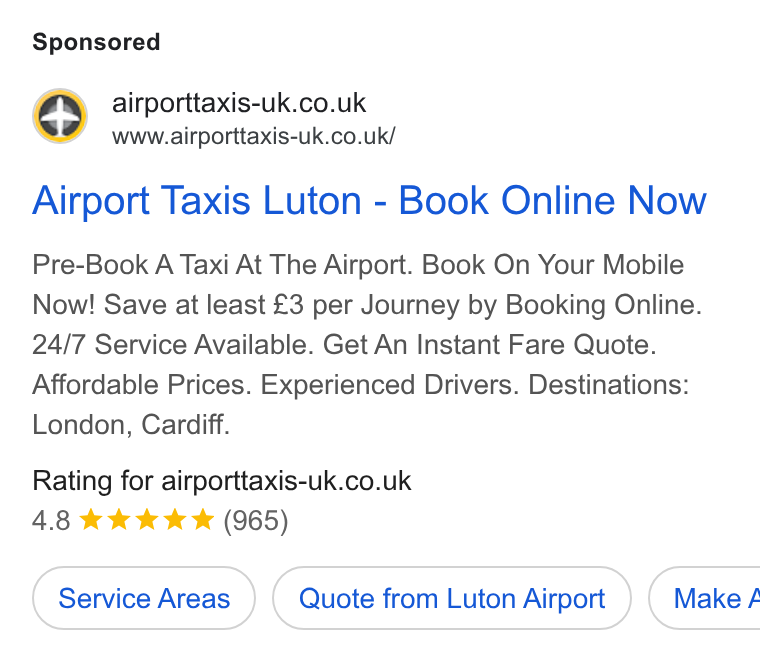Select the Service Areas chip

tap(144, 598)
